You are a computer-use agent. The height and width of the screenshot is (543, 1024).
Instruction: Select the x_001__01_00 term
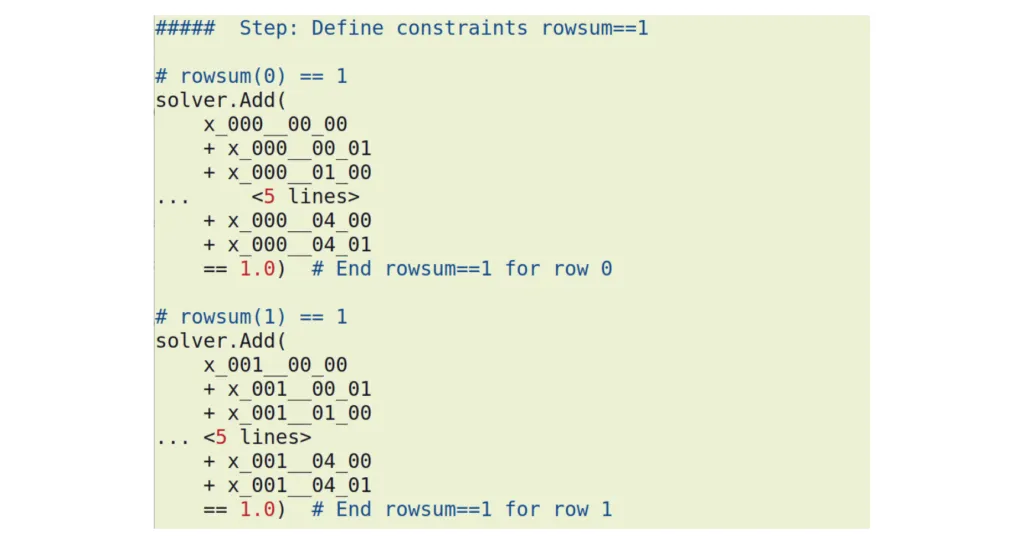[x=299, y=413]
